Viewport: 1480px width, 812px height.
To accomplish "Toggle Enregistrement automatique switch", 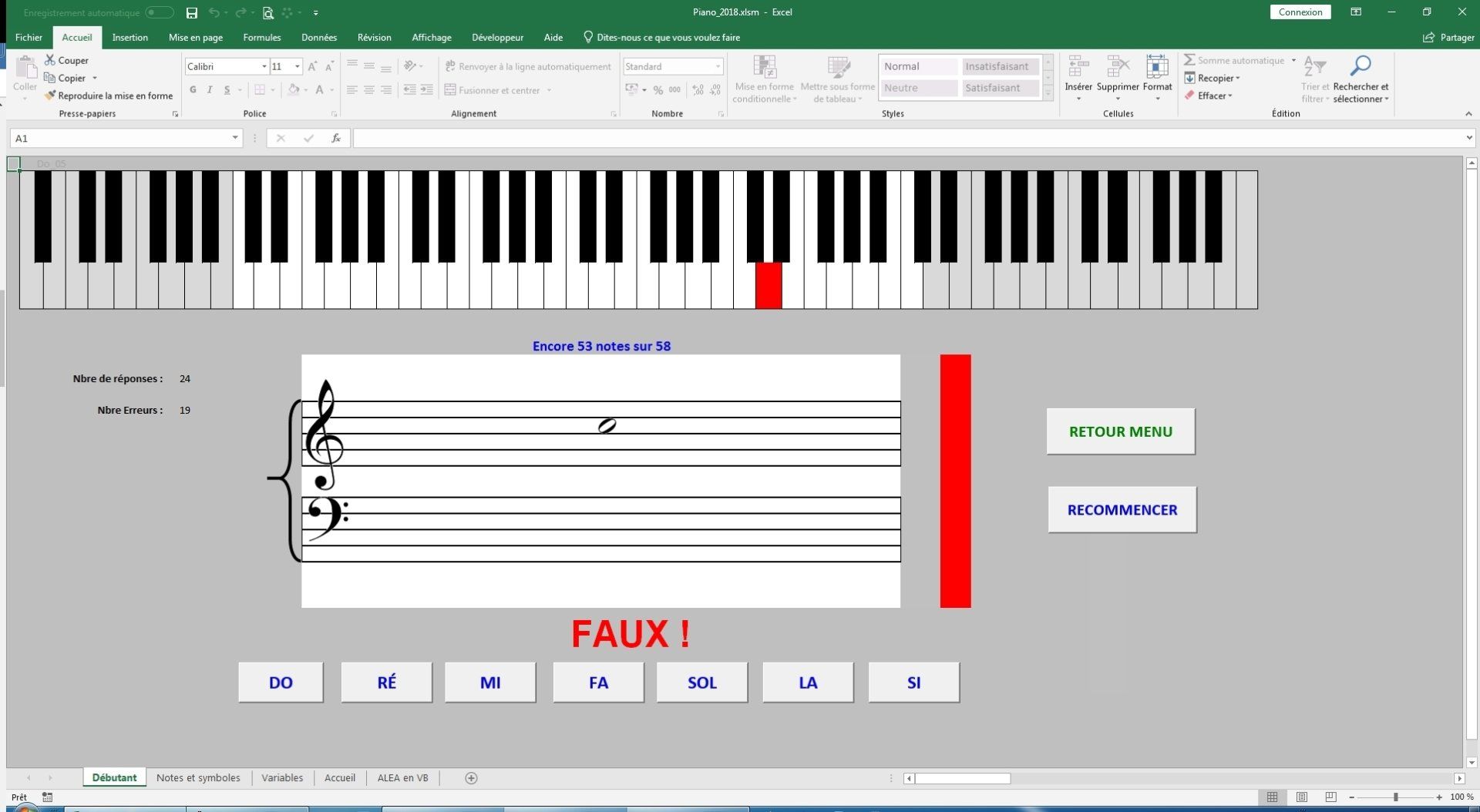I will (159, 12).
